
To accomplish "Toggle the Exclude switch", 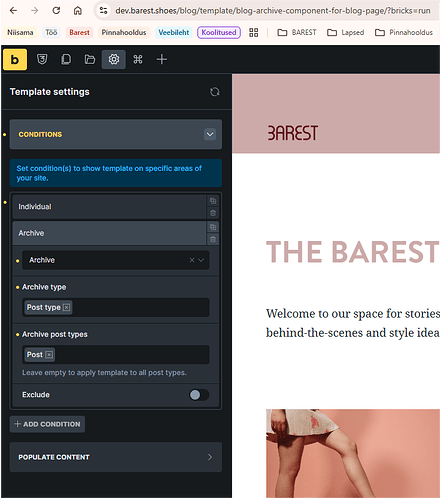I will pos(199,395).
